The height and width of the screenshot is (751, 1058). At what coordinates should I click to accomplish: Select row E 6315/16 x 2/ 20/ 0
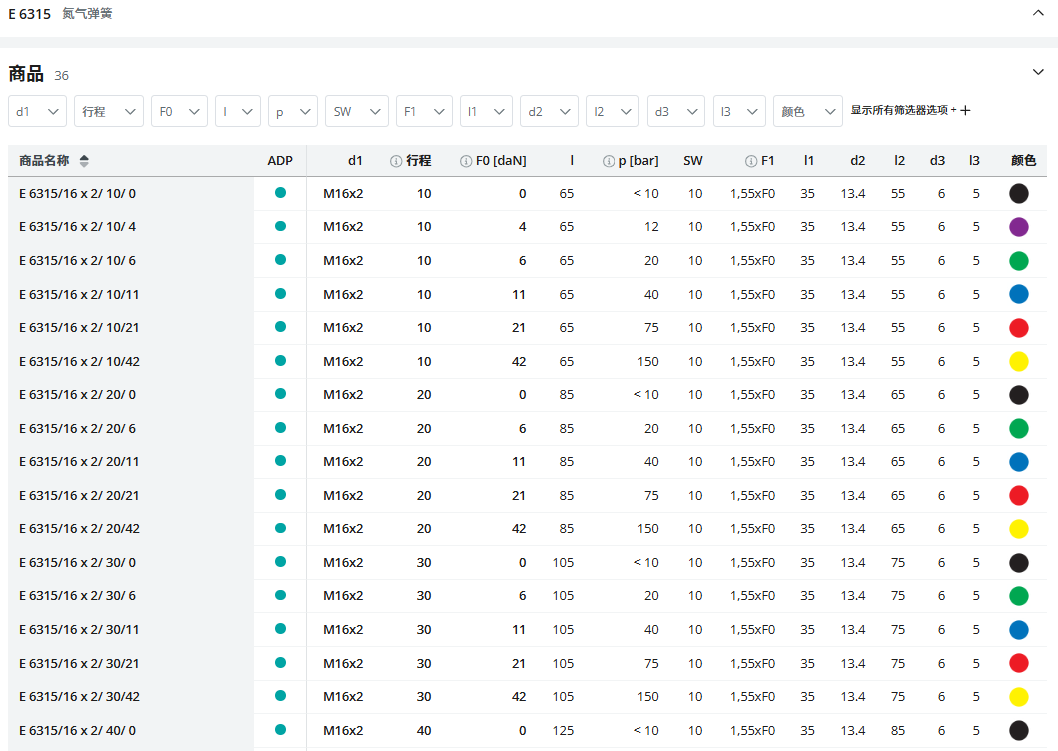(528, 395)
